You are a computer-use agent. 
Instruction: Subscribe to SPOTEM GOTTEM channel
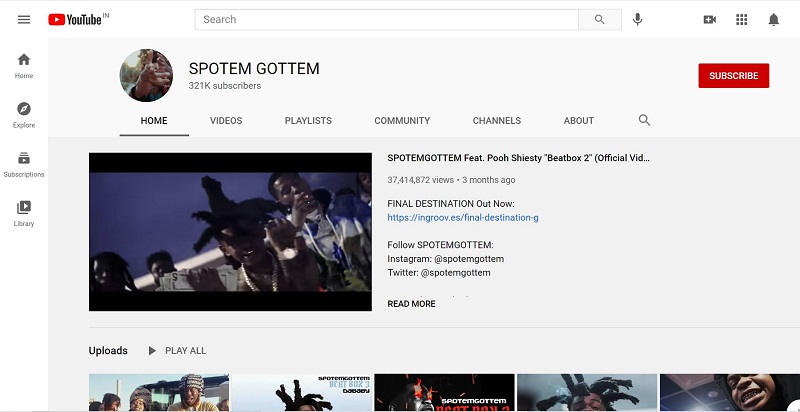[734, 75]
